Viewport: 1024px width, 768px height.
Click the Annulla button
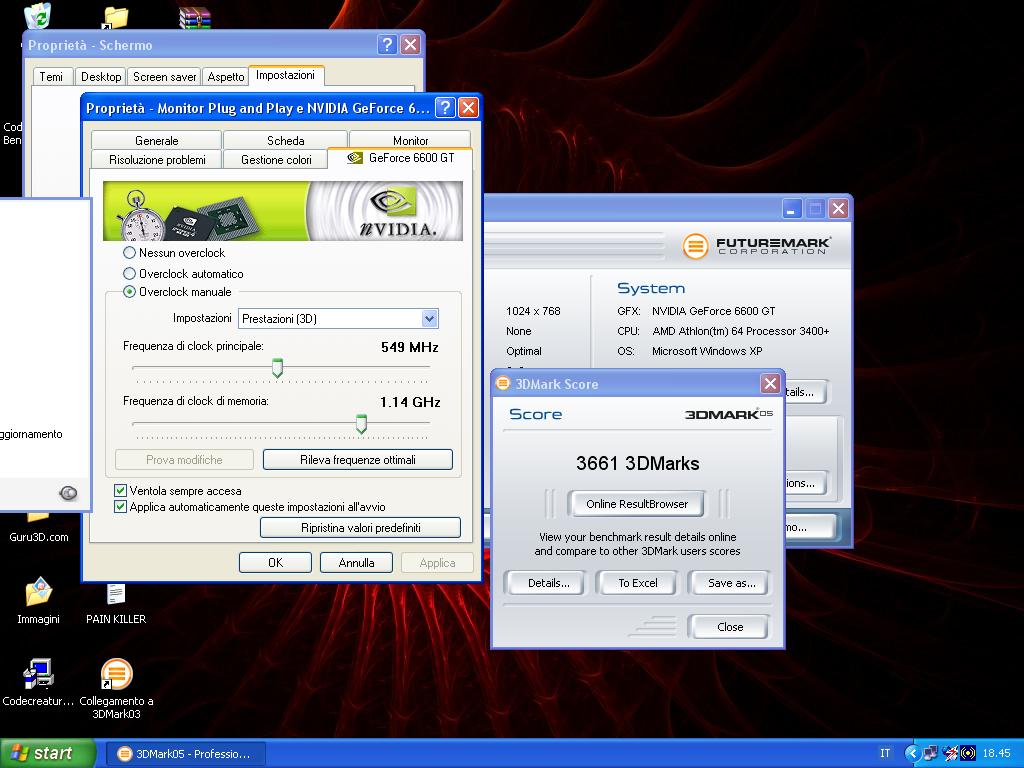pos(357,562)
